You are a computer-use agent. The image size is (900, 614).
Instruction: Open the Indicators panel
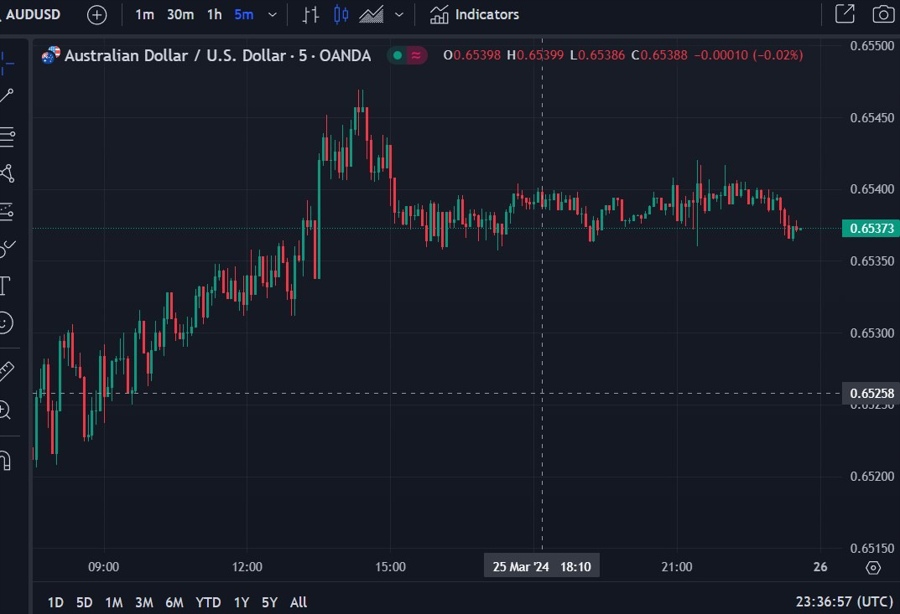coord(474,14)
